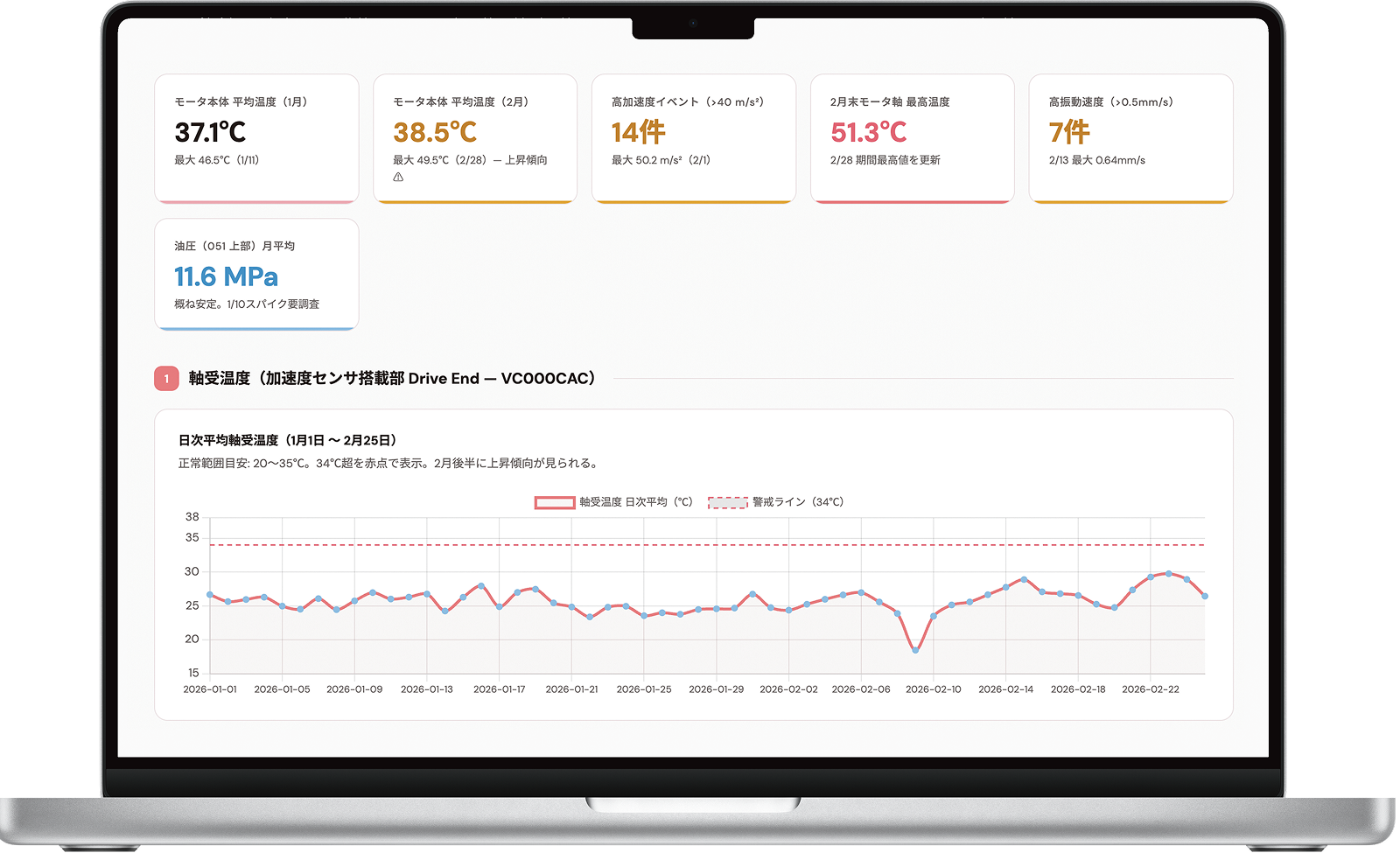
Task: Click the 2月末モータ軸 最高温度 card title
Action: pyautogui.click(x=890, y=102)
